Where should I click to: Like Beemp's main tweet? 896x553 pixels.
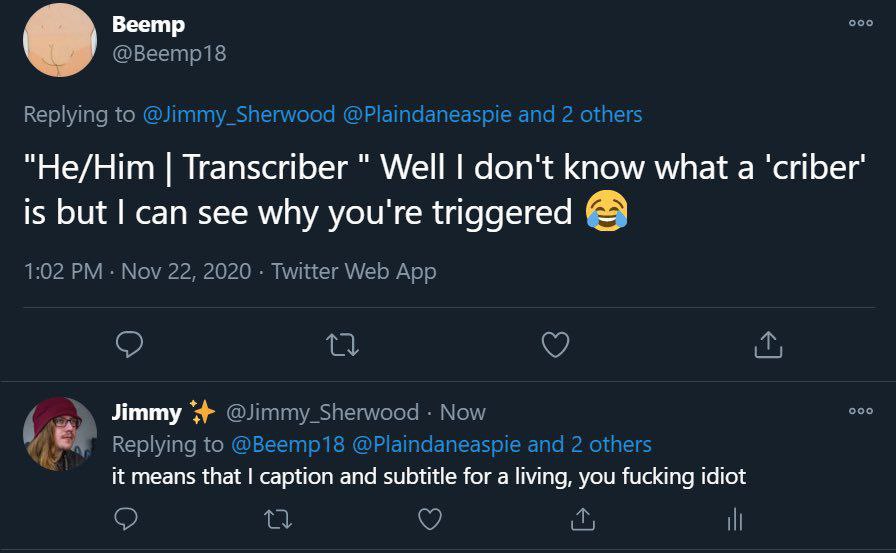(555, 345)
